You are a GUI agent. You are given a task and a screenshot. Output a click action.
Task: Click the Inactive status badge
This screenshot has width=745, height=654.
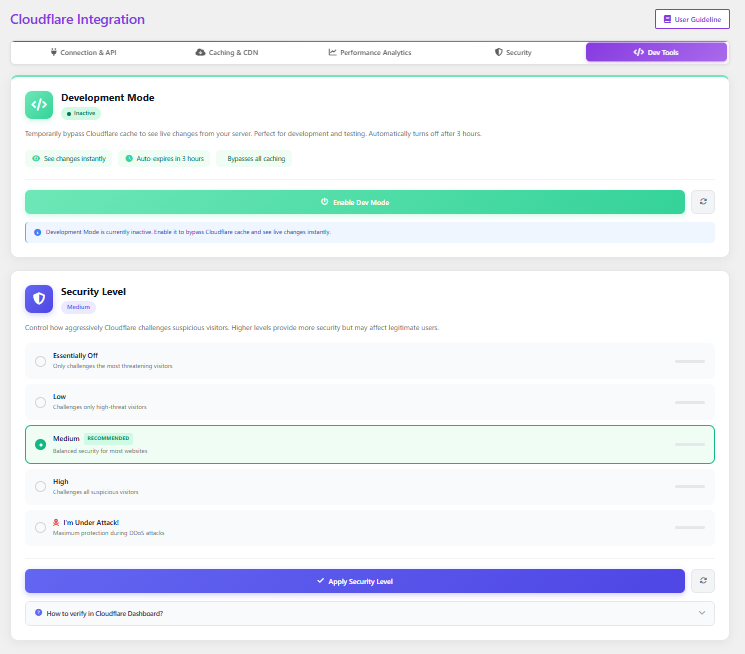coord(81,113)
